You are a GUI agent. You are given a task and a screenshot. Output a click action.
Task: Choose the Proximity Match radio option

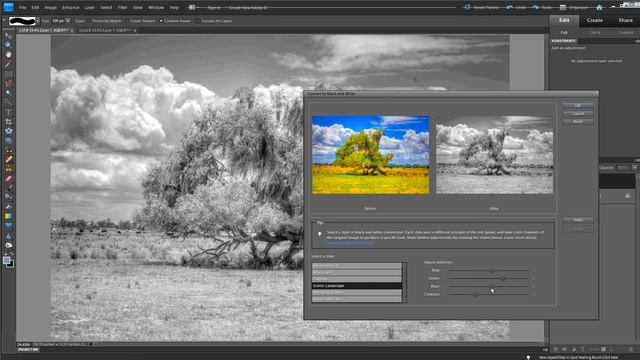point(105,20)
